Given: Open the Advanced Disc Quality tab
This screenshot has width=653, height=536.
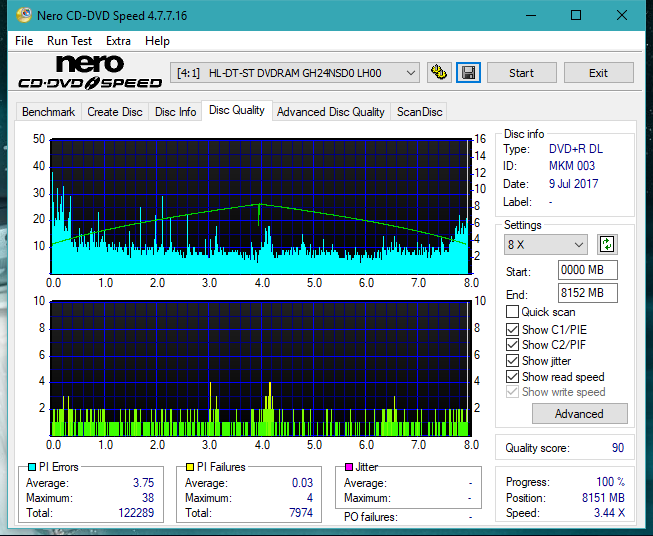Looking at the screenshot, I should tap(331, 112).
